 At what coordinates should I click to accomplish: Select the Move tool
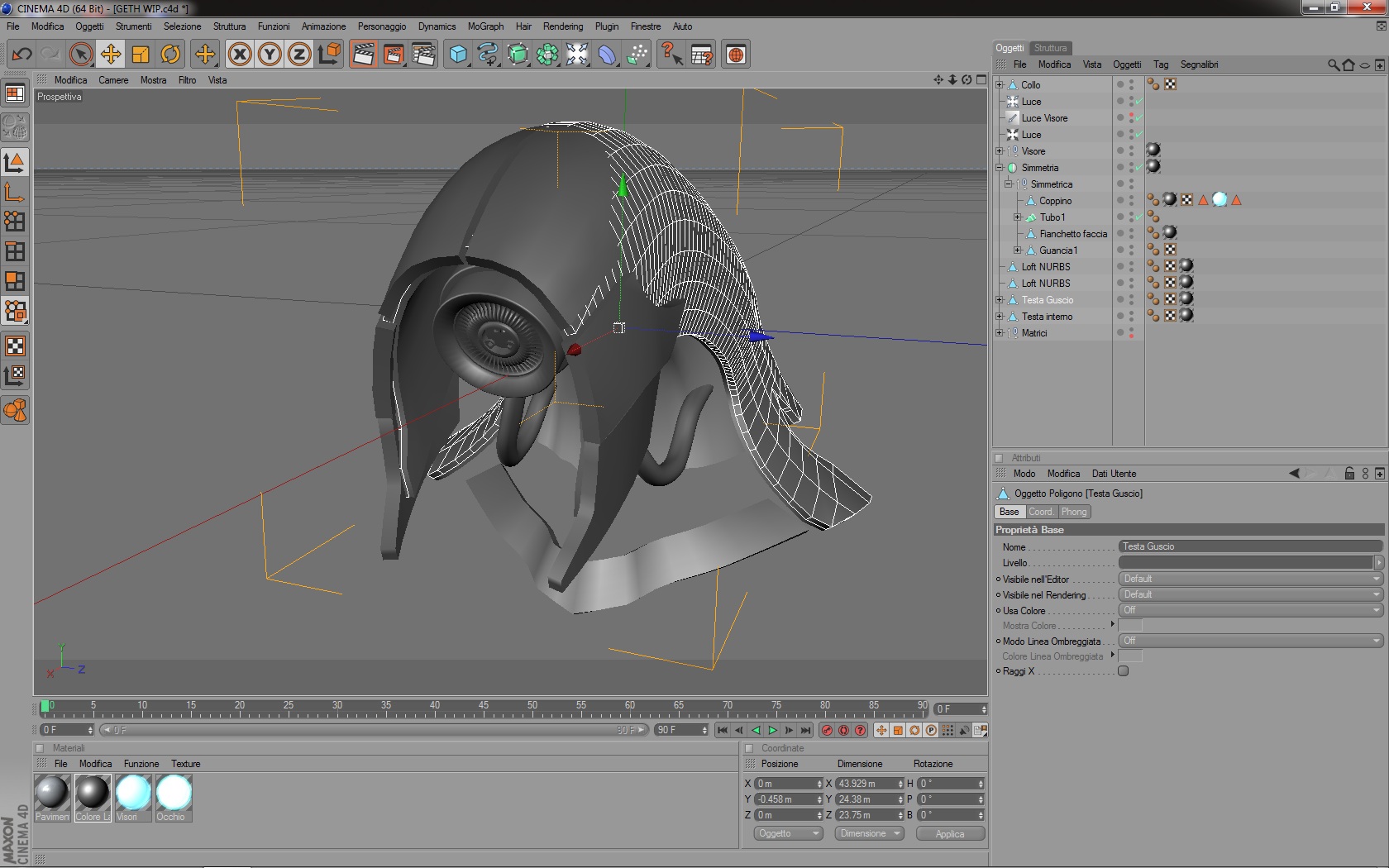coord(111,55)
